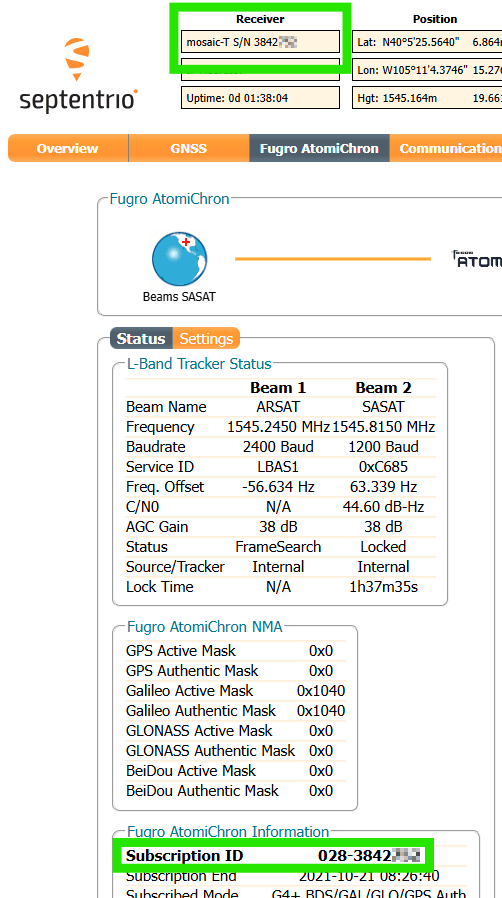The width and height of the screenshot is (502, 898).
Task: Switch to the Settings tab
Action: [206, 338]
